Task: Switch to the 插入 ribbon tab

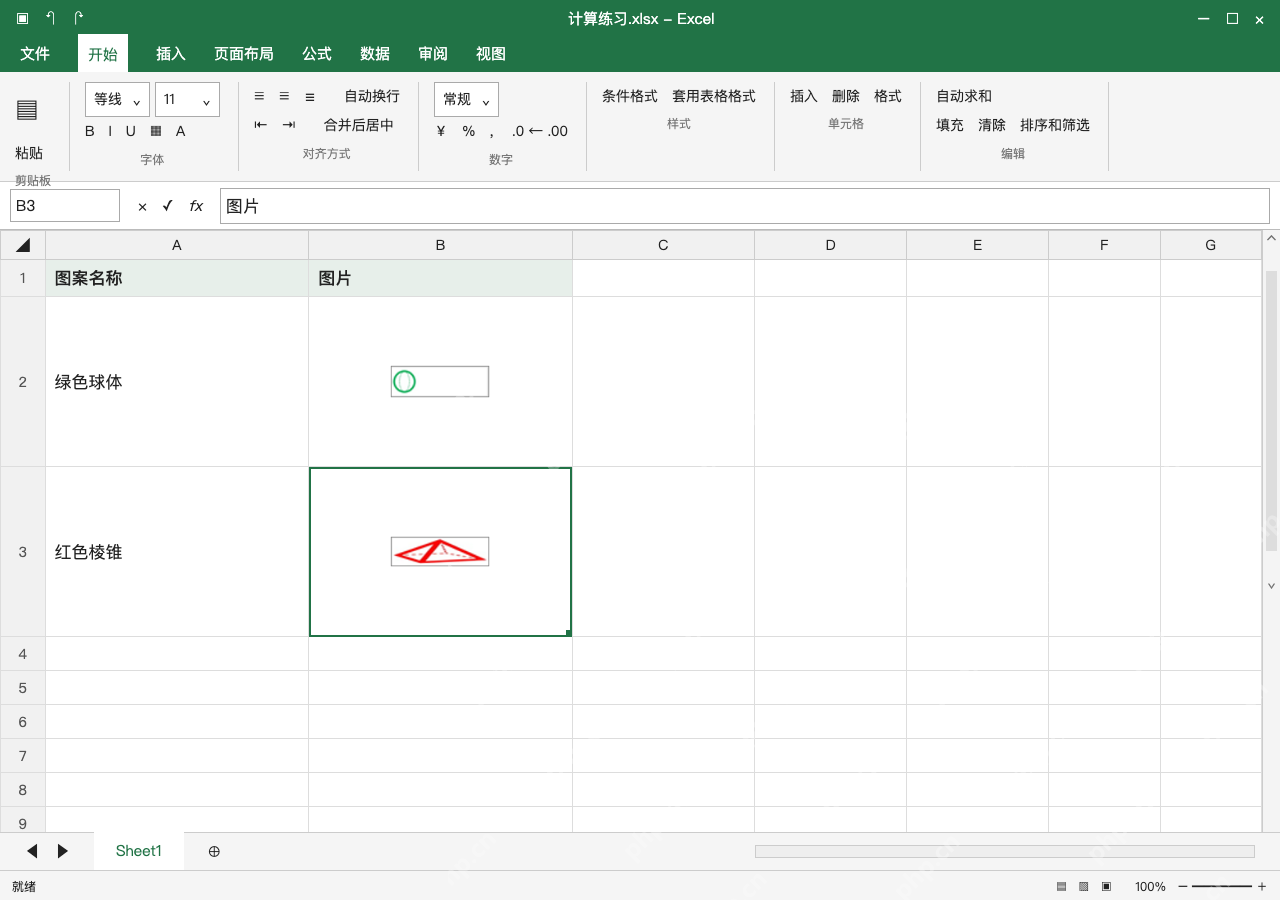Action: (x=171, y=53)
